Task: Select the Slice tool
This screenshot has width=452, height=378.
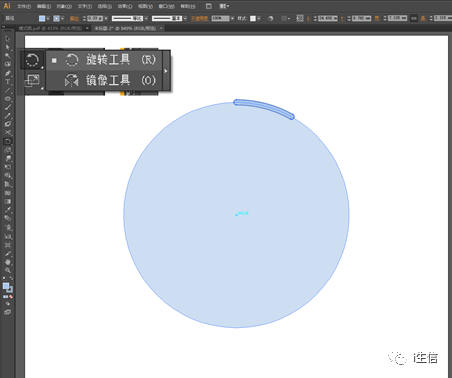Action: 8,254
